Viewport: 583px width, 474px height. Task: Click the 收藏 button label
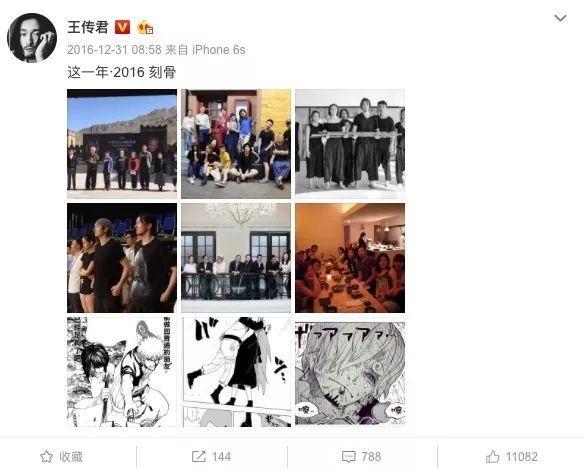coord(71,457)
